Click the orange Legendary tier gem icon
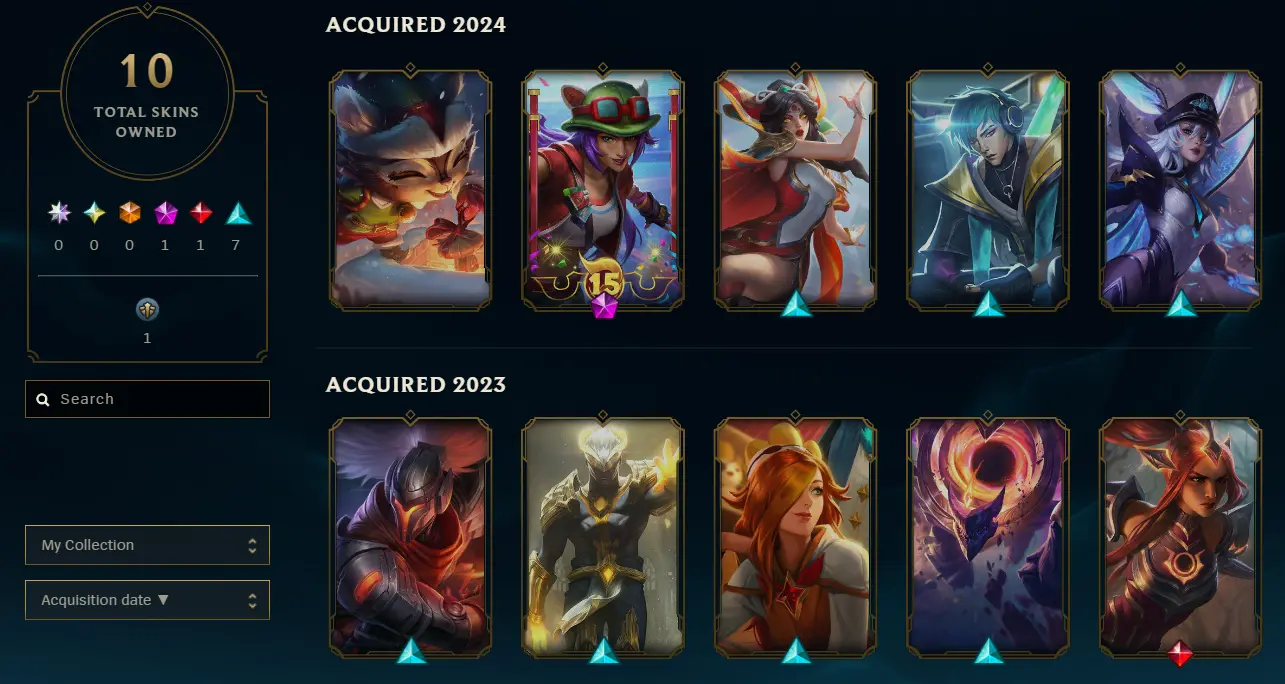The width and height of the screenshot is (1285, 684). pyautogui.click(x=130, y=213)
